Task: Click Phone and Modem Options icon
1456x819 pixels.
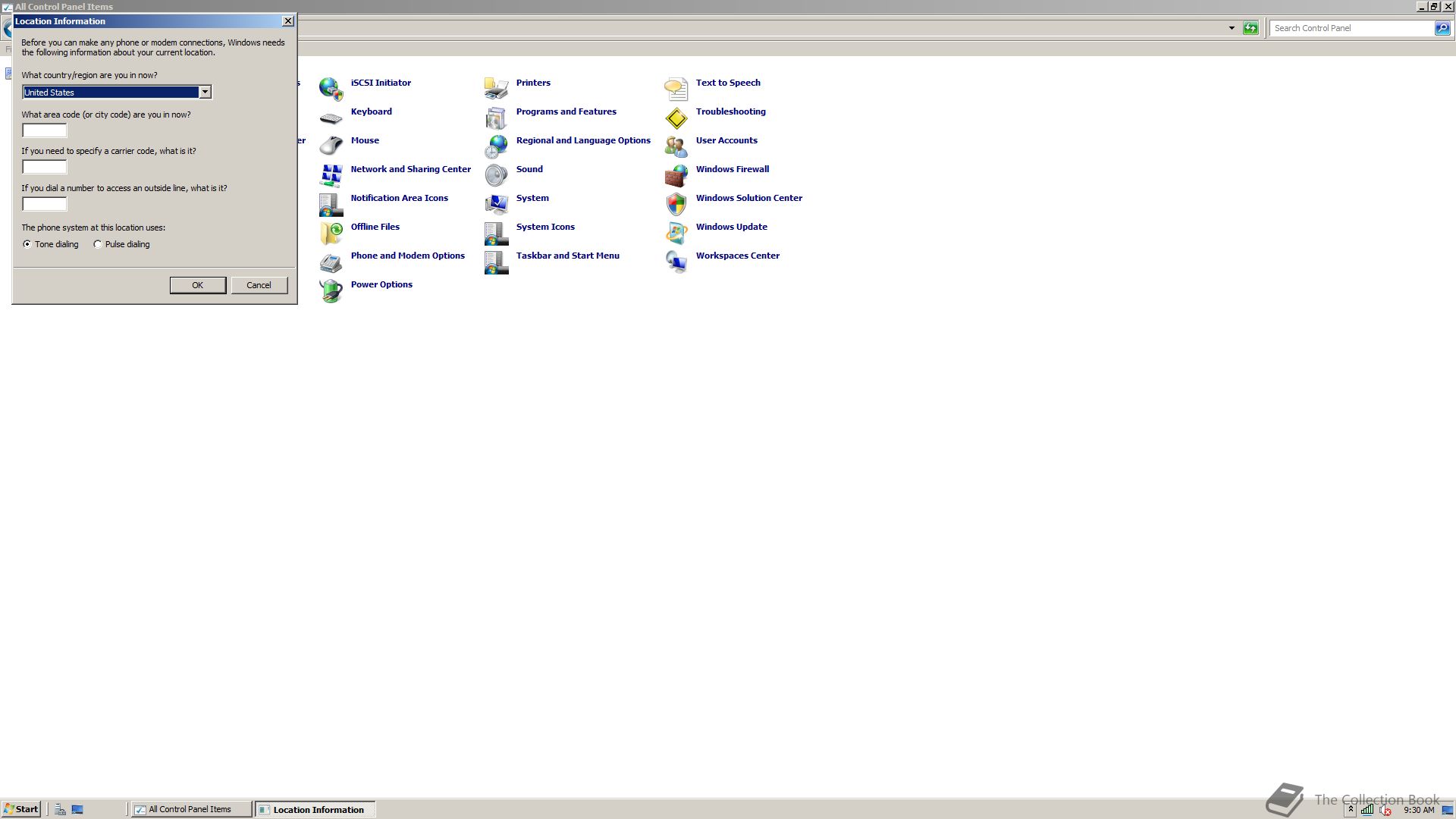Action: pyautogui.click(x=331, y=262)
